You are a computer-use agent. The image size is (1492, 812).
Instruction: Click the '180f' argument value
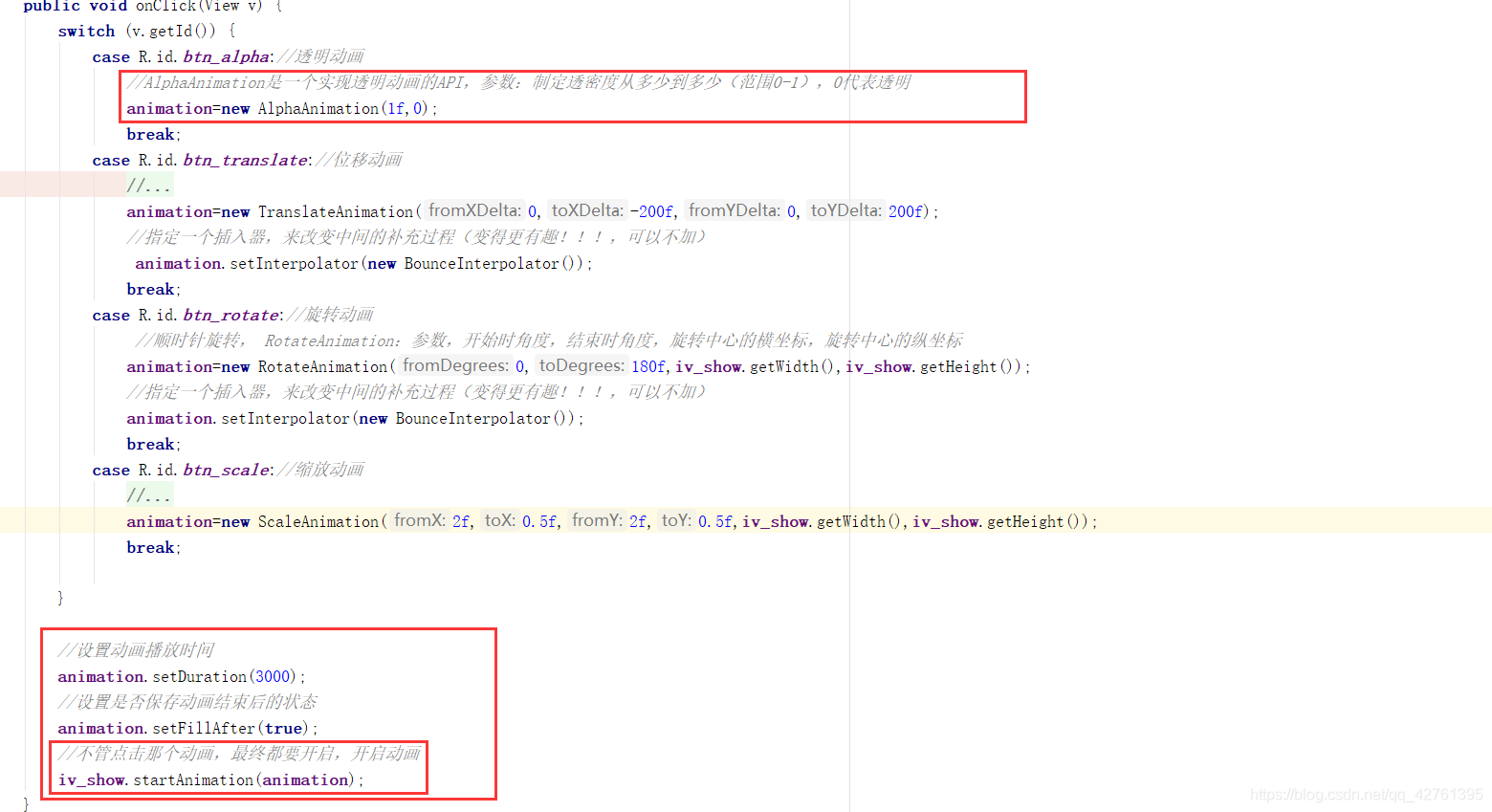click(647, 366)
